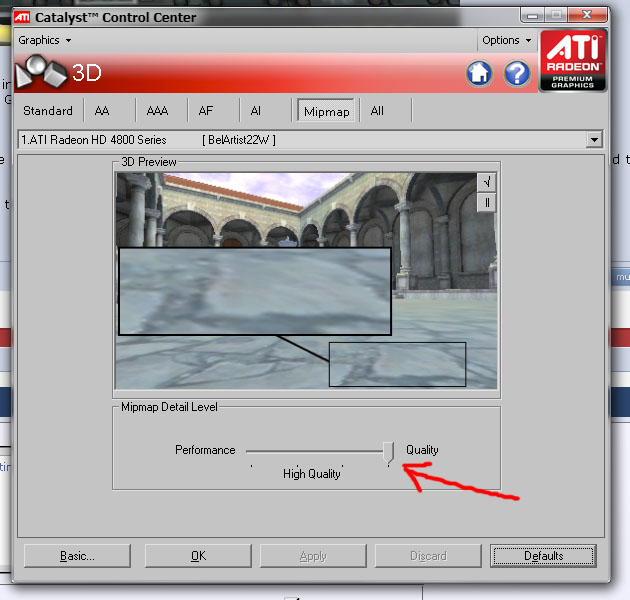Click the "Quality" slider label
Image resolution: width=630 pixels, height=600 pixels.
tap(422, 450)
